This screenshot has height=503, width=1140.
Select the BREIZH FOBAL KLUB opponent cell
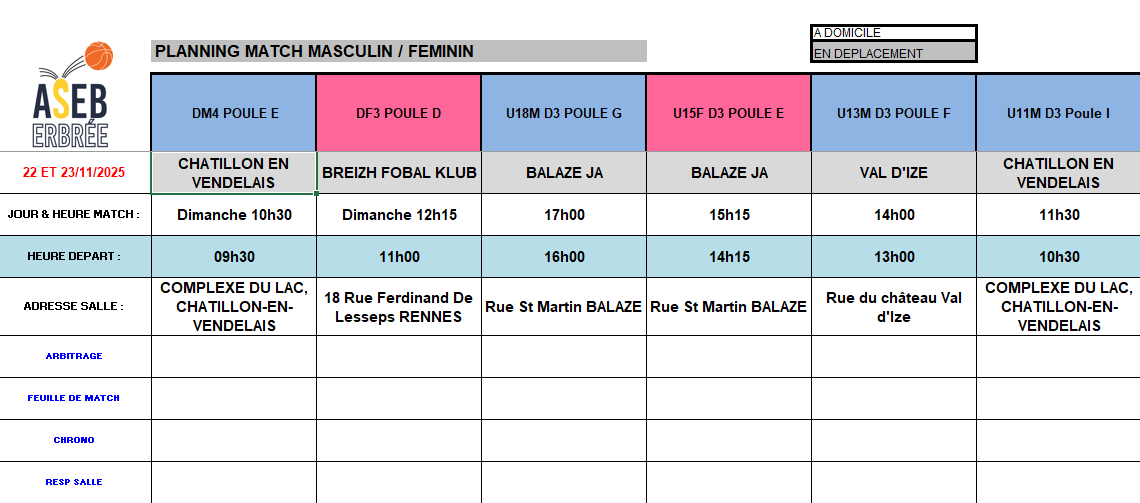pos(399,173)
